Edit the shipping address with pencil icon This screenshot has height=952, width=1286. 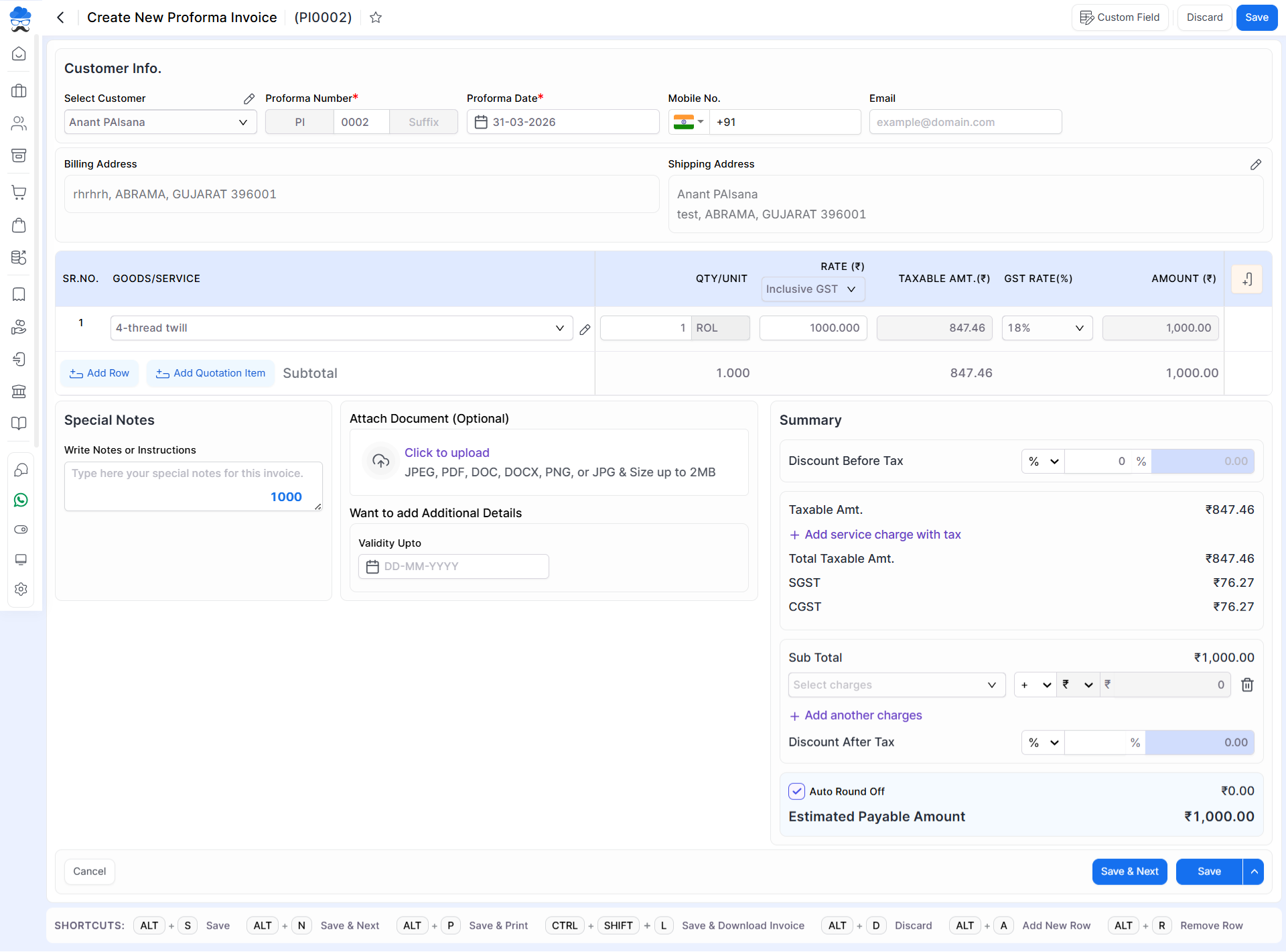[x=1256, y=164]
